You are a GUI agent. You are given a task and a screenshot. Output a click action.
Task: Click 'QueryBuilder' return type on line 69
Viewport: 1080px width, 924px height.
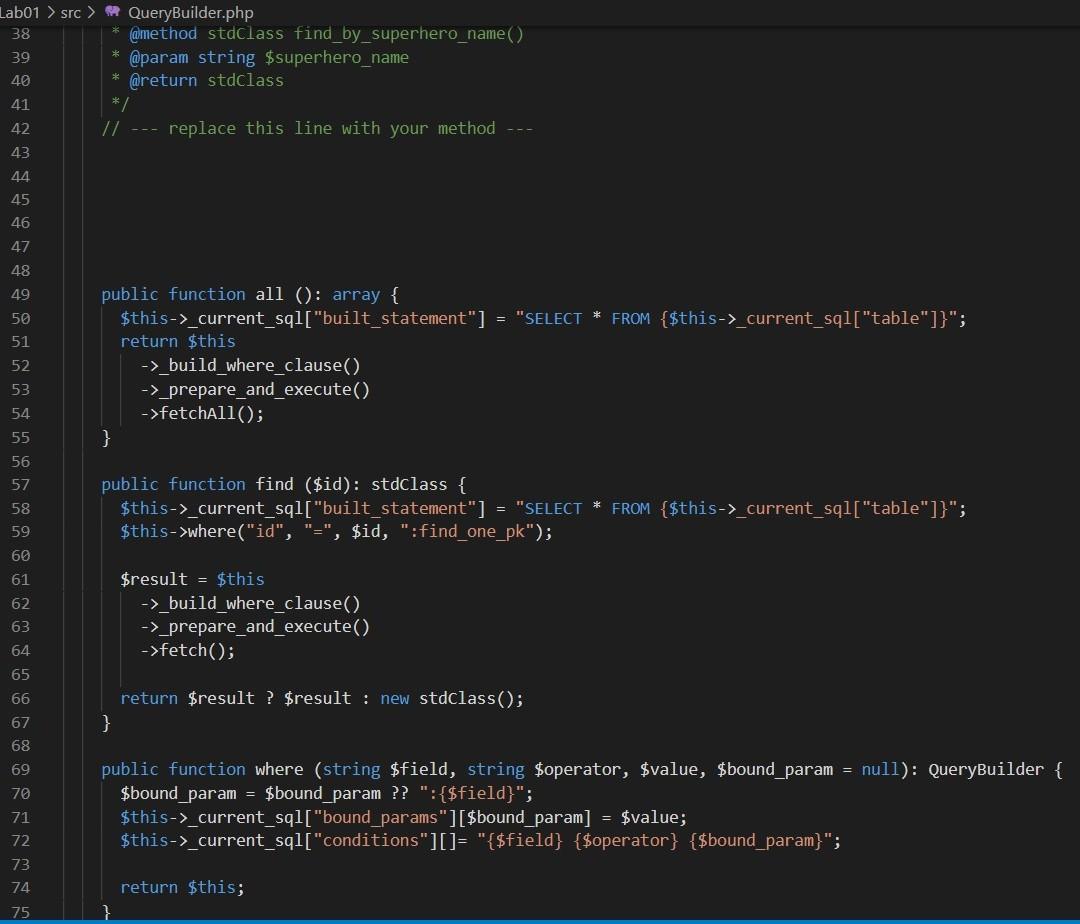click(x=986, y=770)
